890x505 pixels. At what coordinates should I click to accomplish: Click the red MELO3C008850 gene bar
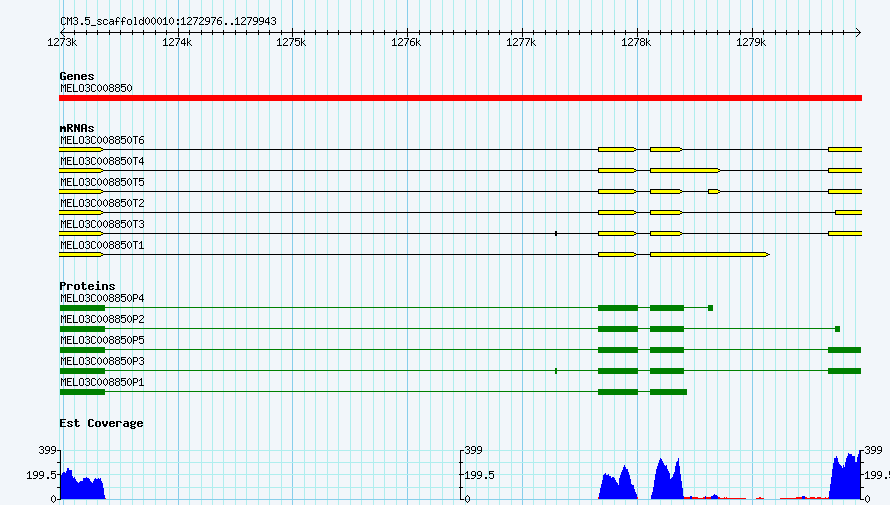tap(460, 98)
